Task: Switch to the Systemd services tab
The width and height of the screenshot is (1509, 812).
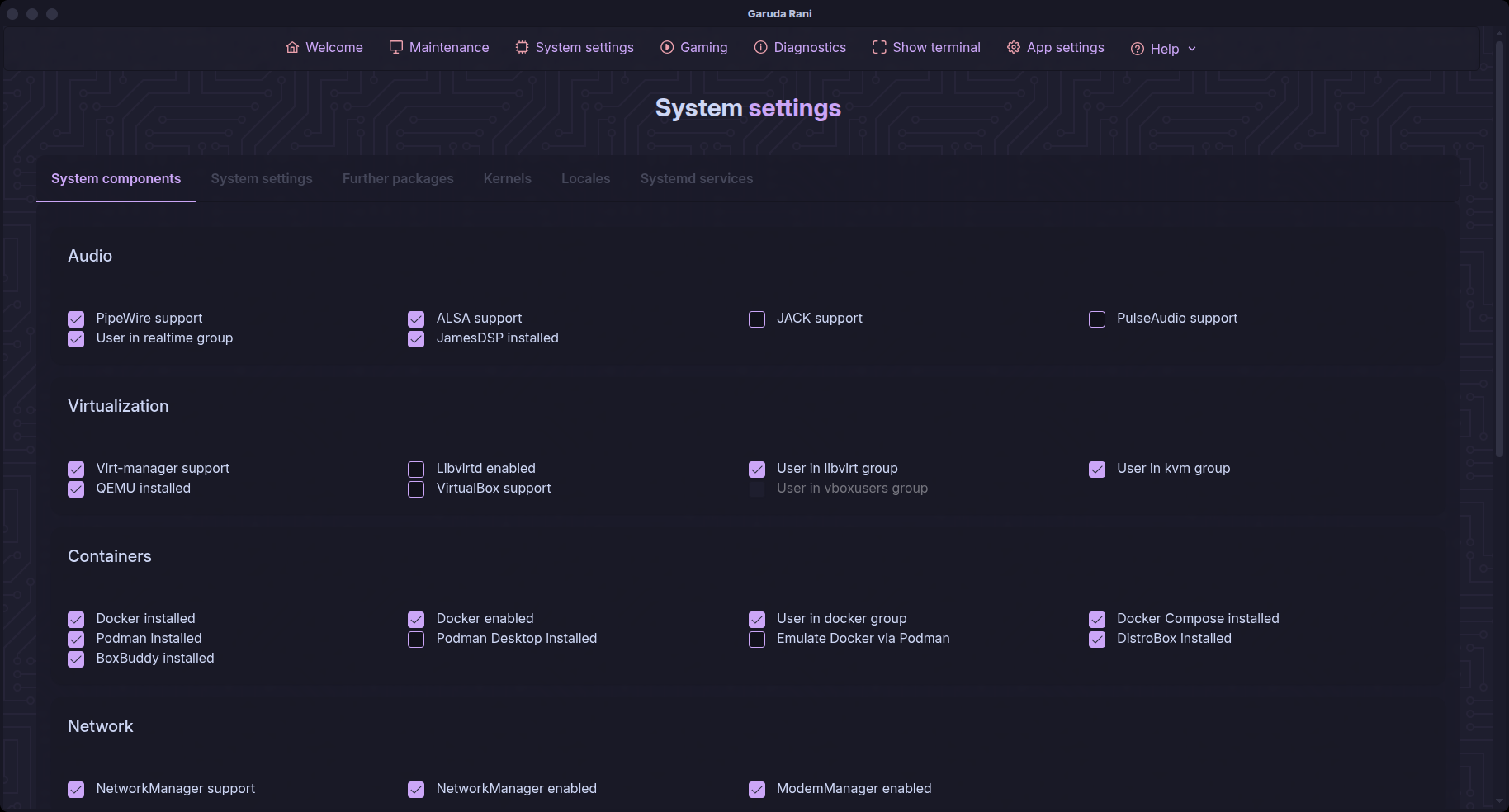Action: point(697,178)
